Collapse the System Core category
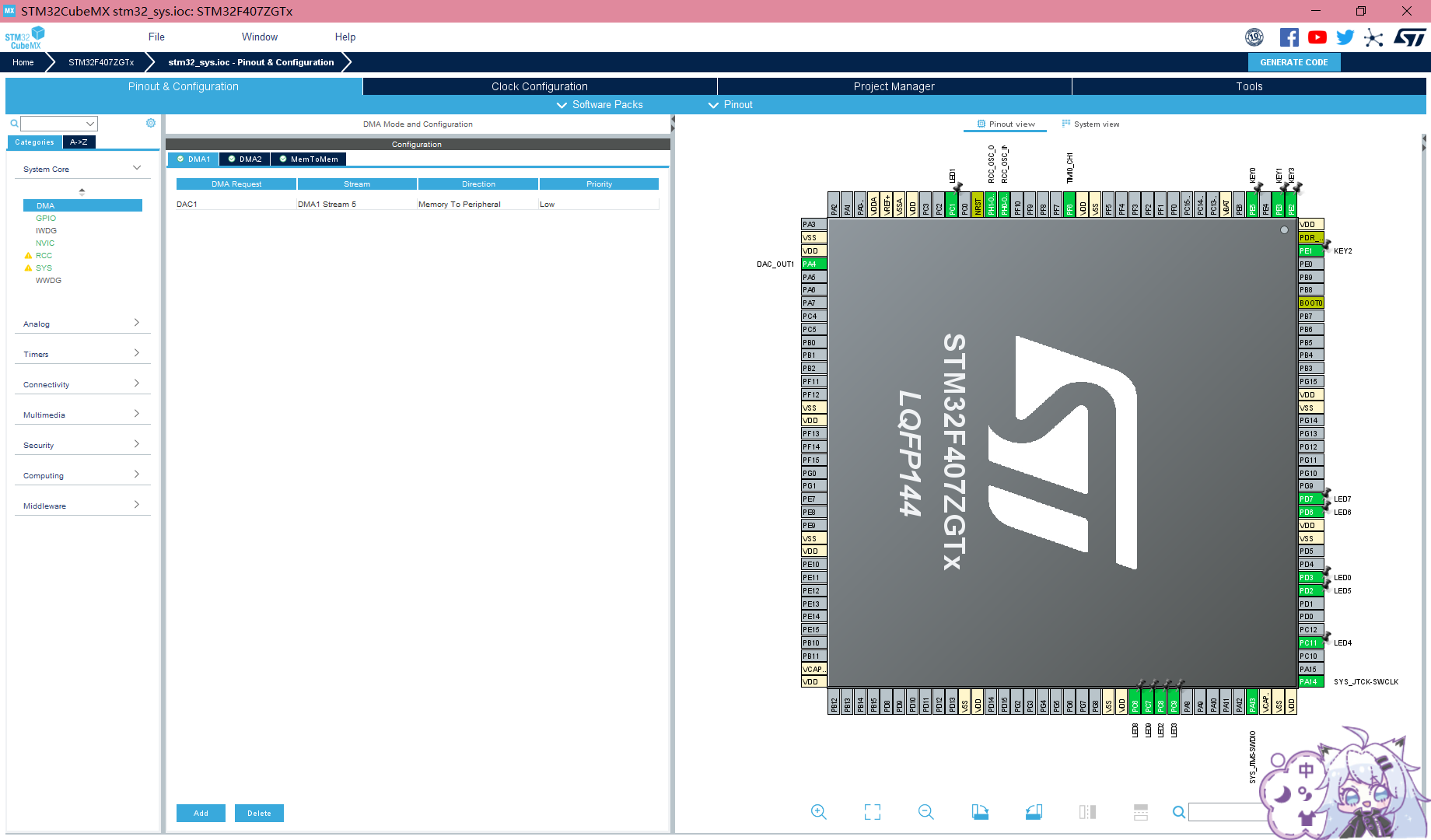 [138, 167]
